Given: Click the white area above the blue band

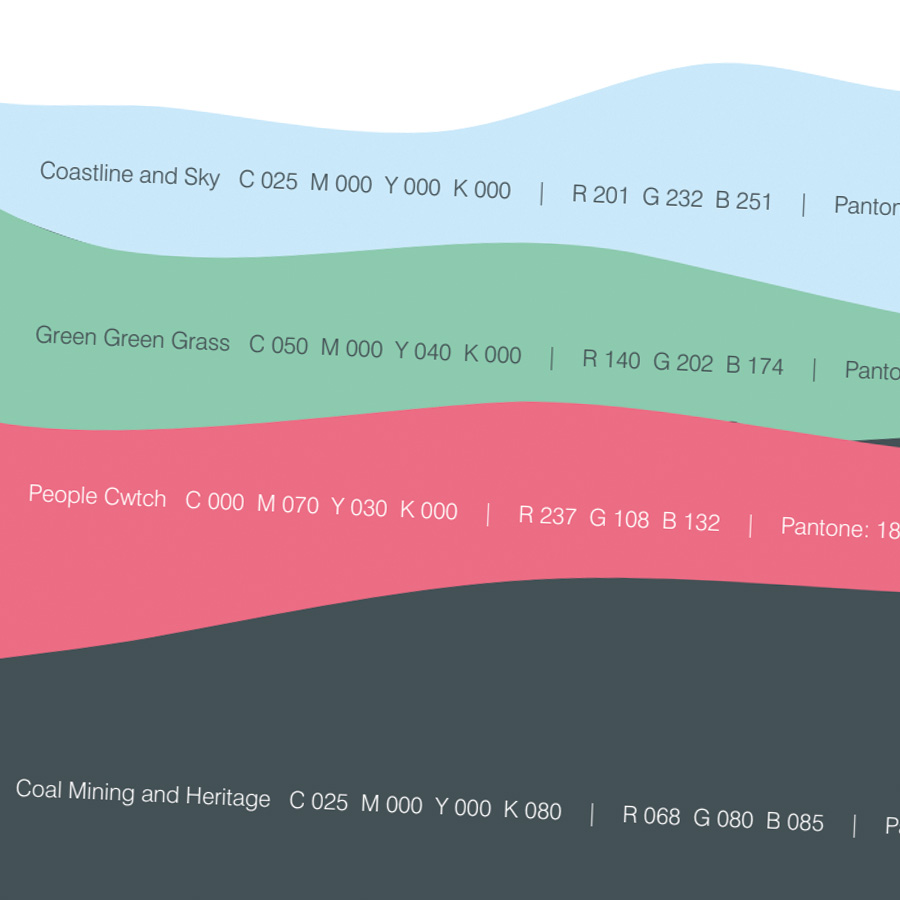Looking at the screenshot, I should pos(300,50).
